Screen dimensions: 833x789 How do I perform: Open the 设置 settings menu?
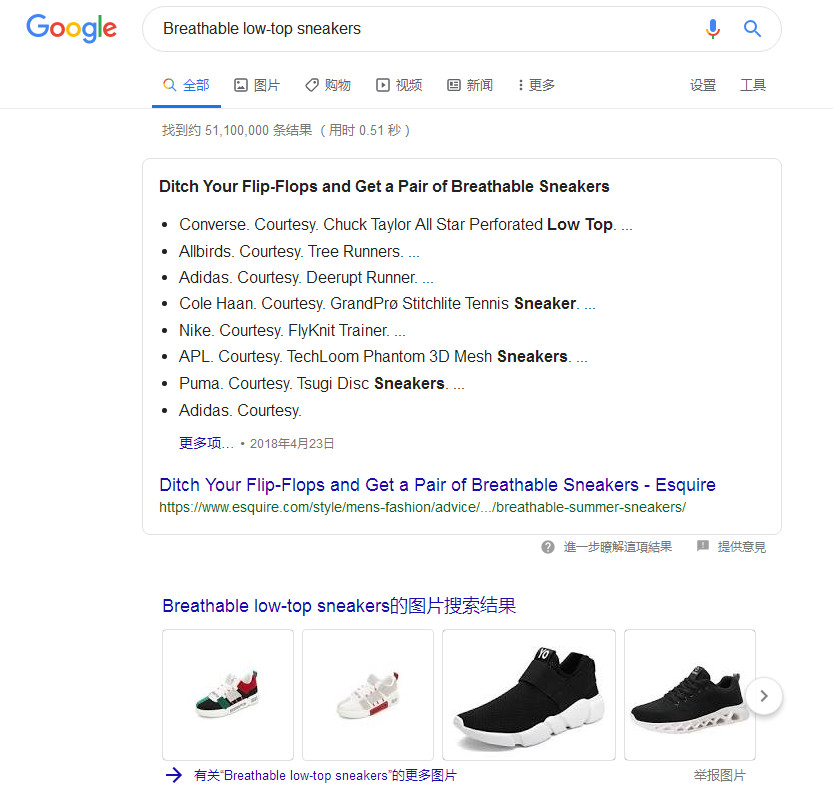703,85
